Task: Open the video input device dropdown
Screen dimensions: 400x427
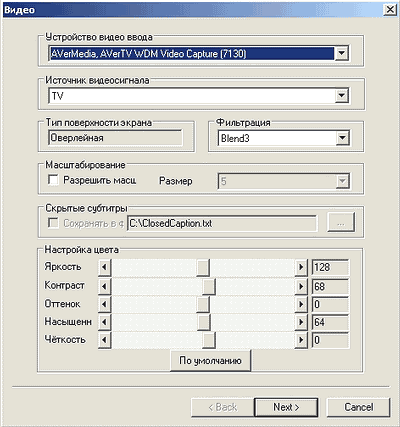Action: click(341, 53)
